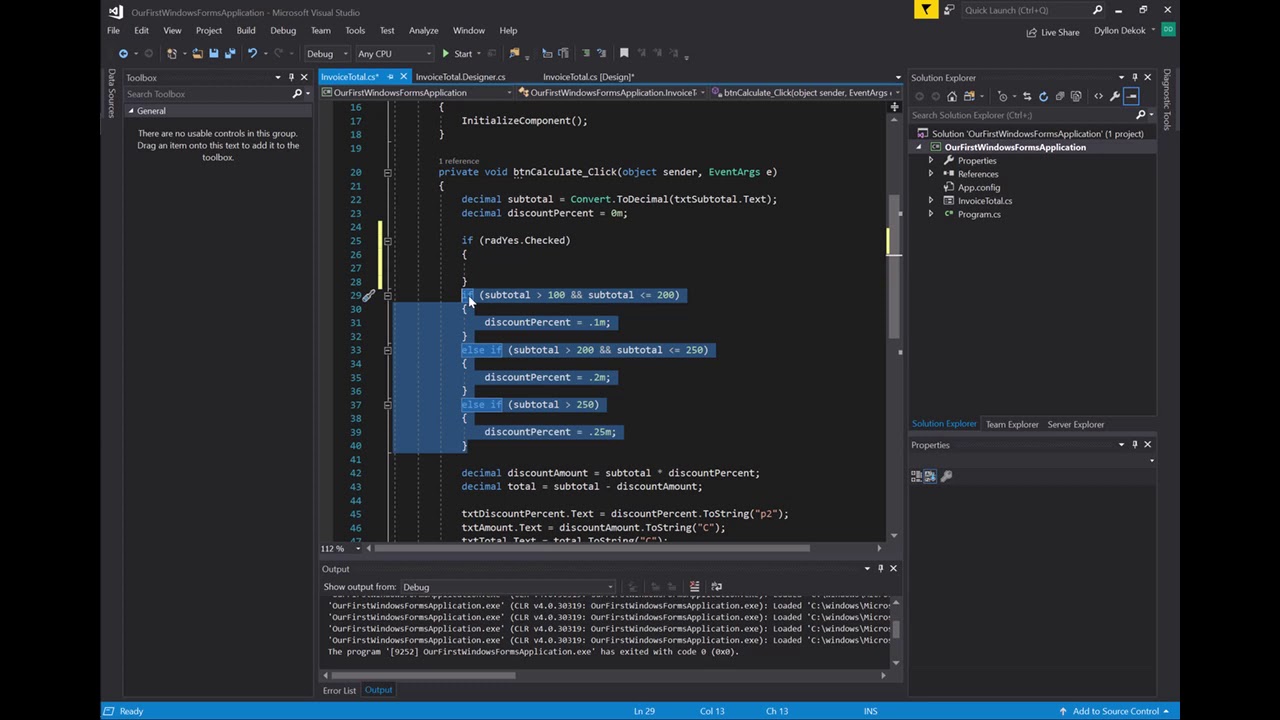The height and width of the screenshot is (720, 1280).
Task: Click the Open File folder icon in toolbar
Action: coord(197,53)
